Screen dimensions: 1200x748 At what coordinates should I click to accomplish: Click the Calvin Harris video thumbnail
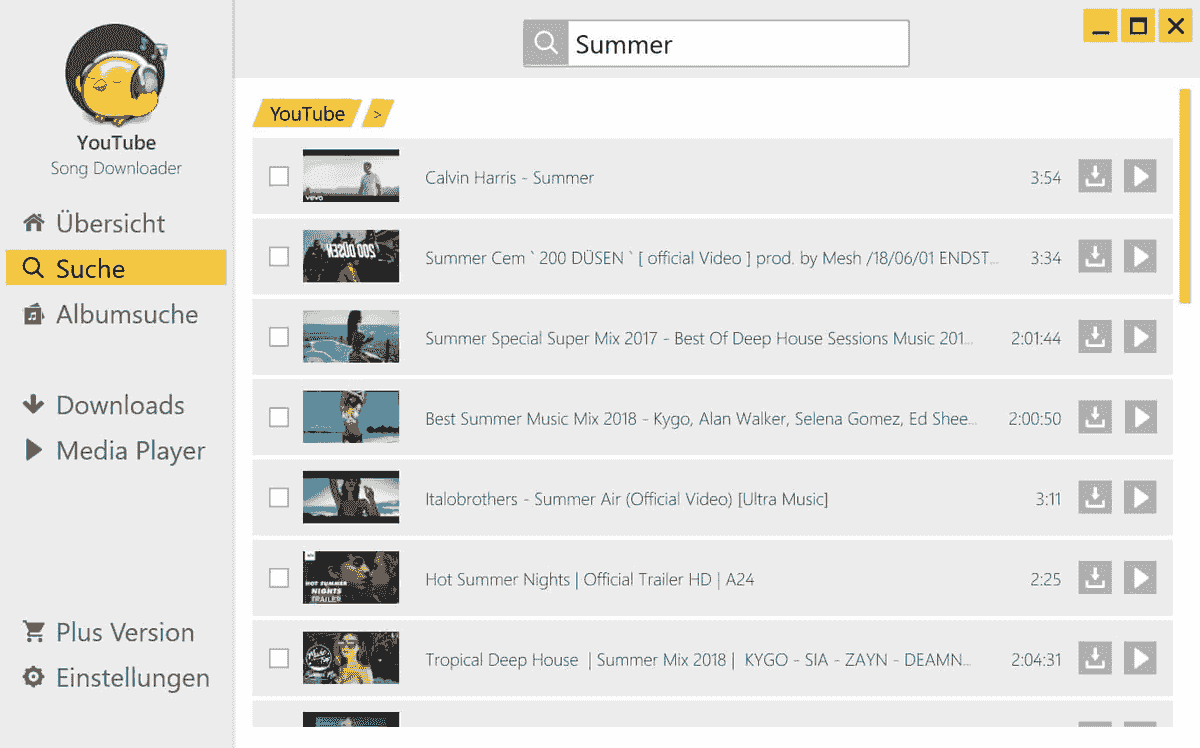(351, 177)
